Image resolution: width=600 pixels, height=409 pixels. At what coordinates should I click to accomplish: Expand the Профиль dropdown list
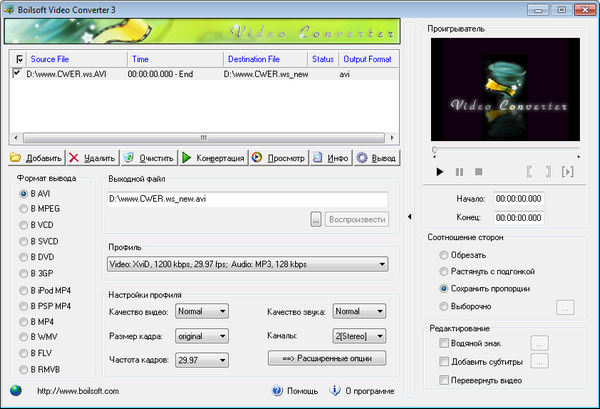382,265
